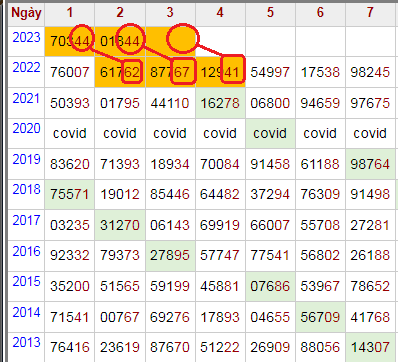Viewport: 398px width, 362px height.
Task: Click highlighted cell 87767
Action: pyautogui.click(x=170, y=72)
